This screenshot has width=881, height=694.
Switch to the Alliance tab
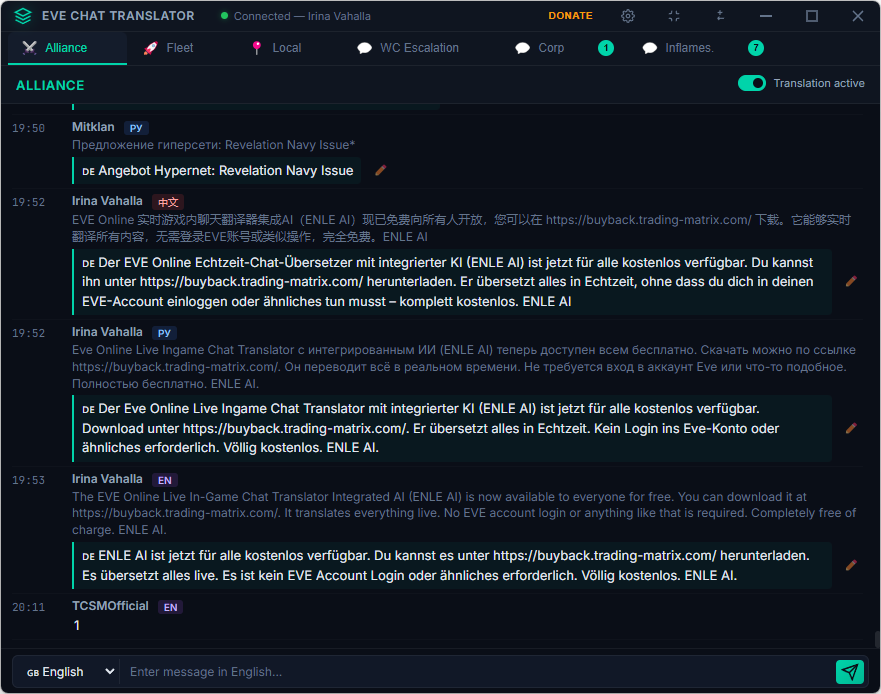(x=67, y=48)
